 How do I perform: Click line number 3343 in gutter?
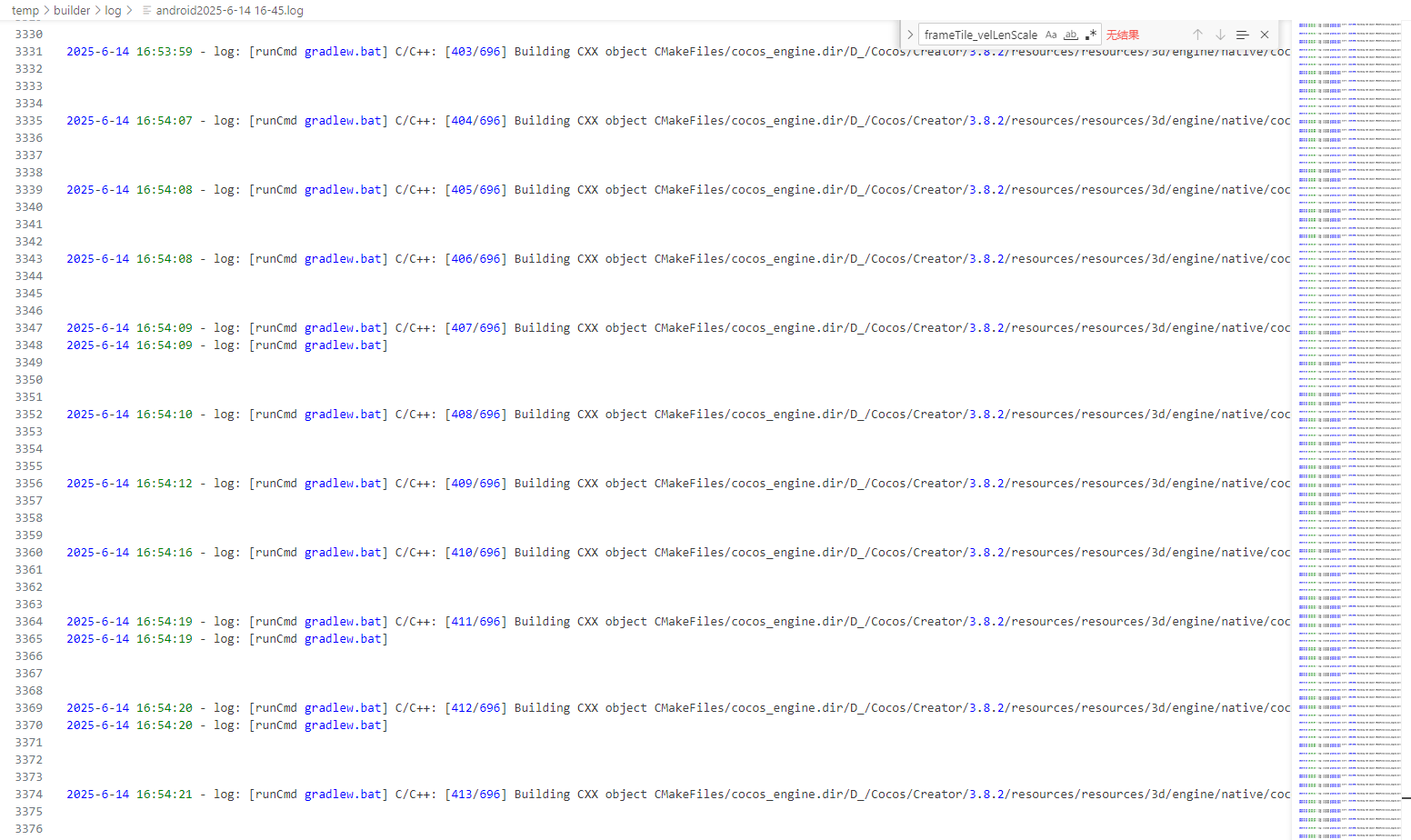[x=29, y=259]
